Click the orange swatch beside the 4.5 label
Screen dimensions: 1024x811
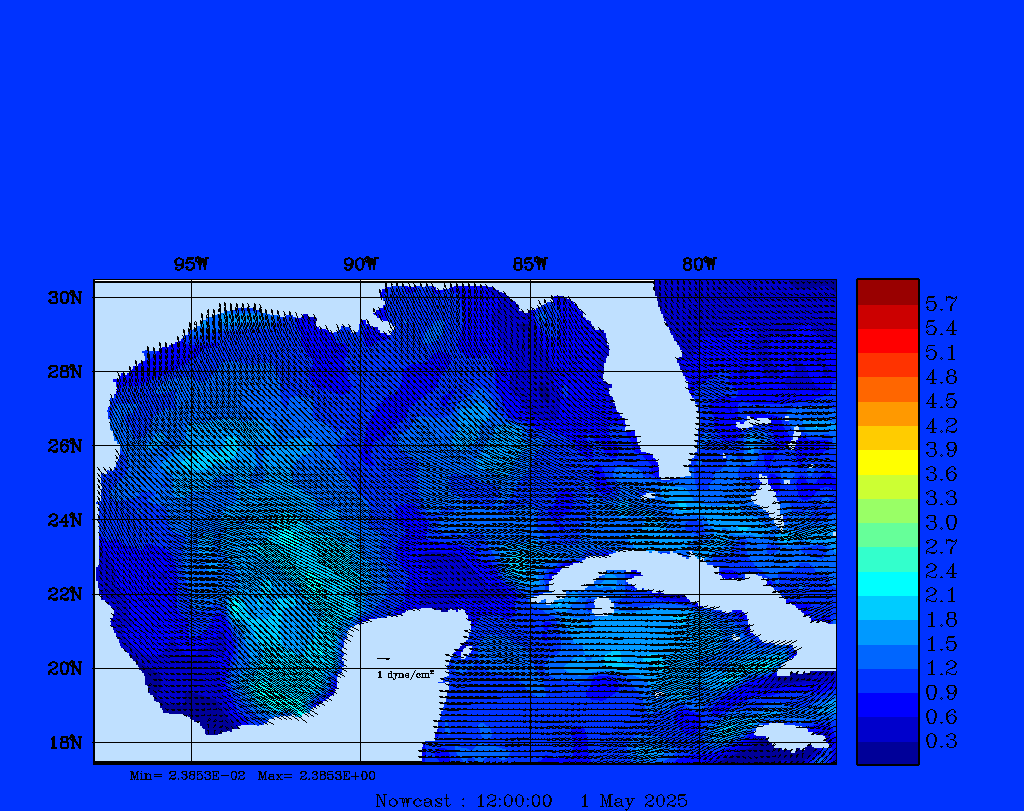tap(887, 389)
